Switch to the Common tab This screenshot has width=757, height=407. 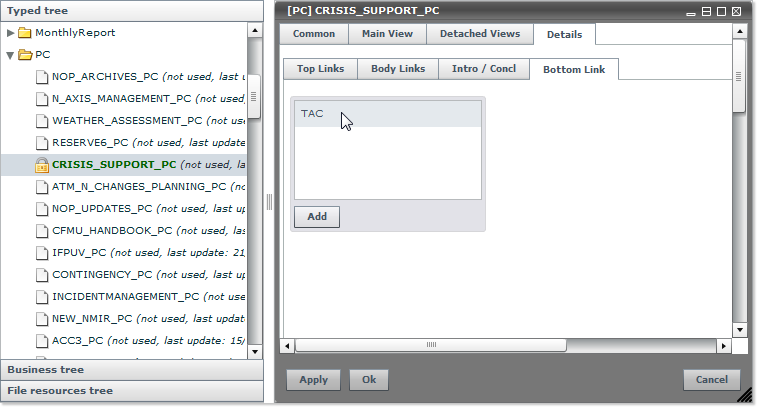[314, 34]
